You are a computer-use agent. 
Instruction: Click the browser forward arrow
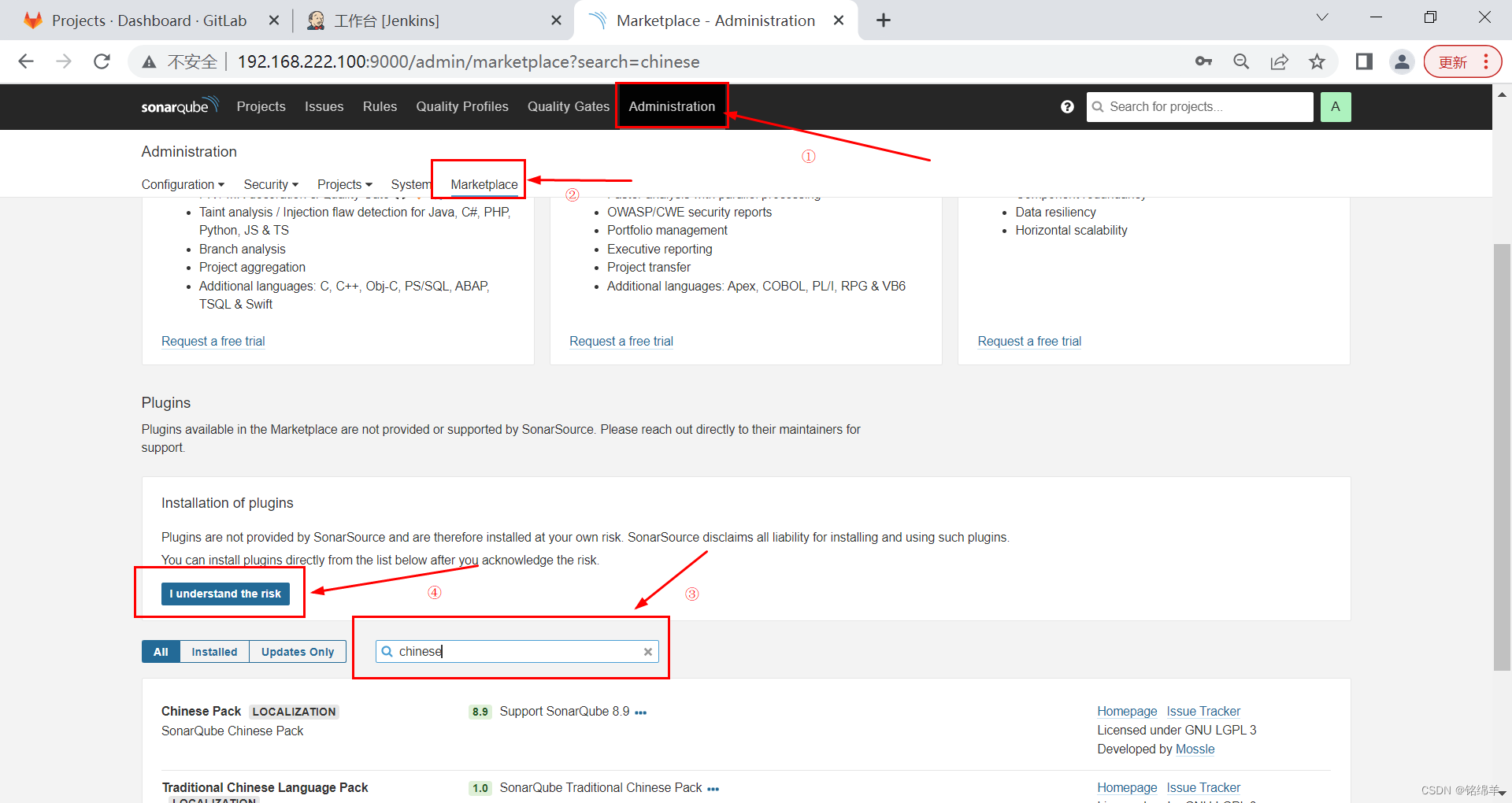click(x=64, y=61)
